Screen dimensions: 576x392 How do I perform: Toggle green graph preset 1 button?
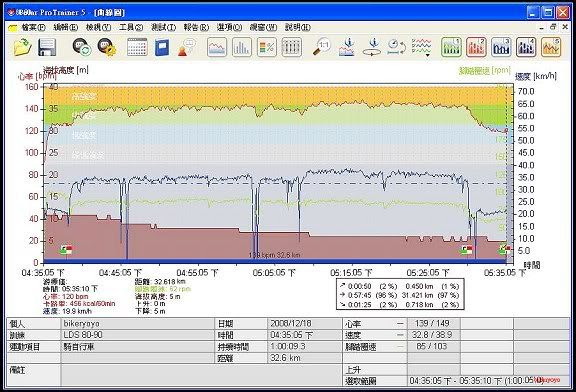[x=451, y=47]
